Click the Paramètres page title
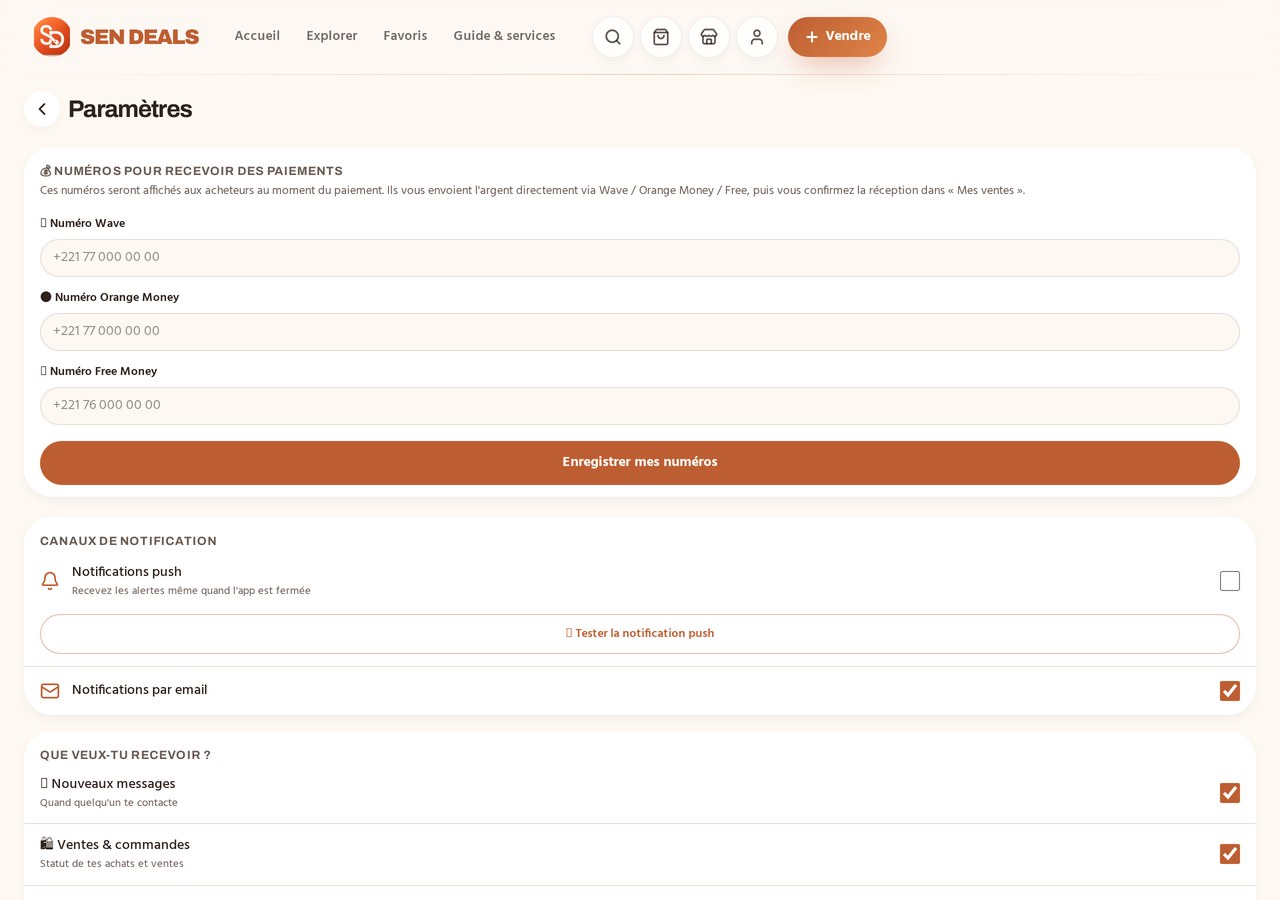The height and width of the screenshot is (900, 1280). (x=130, y=109)
